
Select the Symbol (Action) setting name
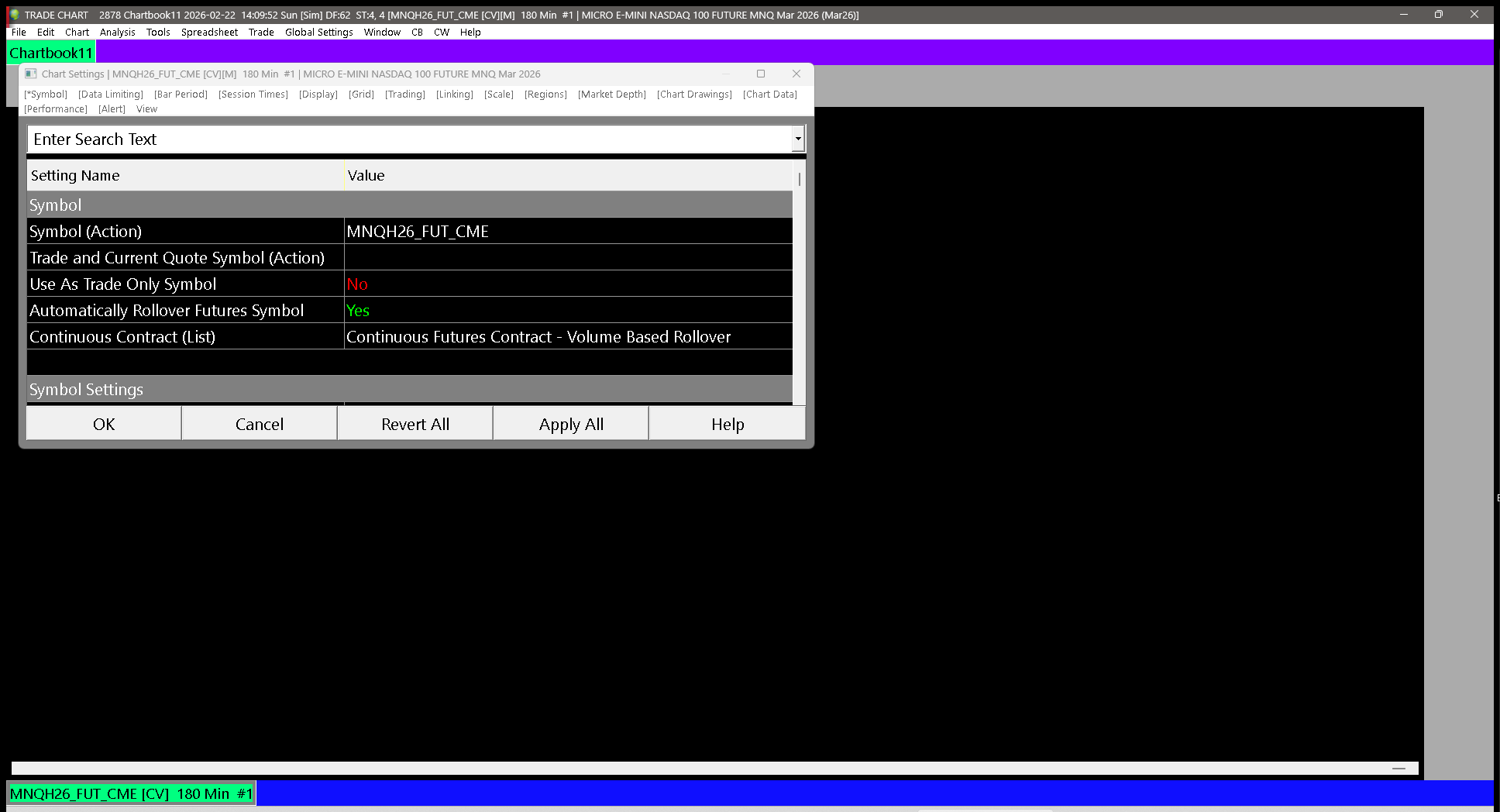(x=185, y=231)
